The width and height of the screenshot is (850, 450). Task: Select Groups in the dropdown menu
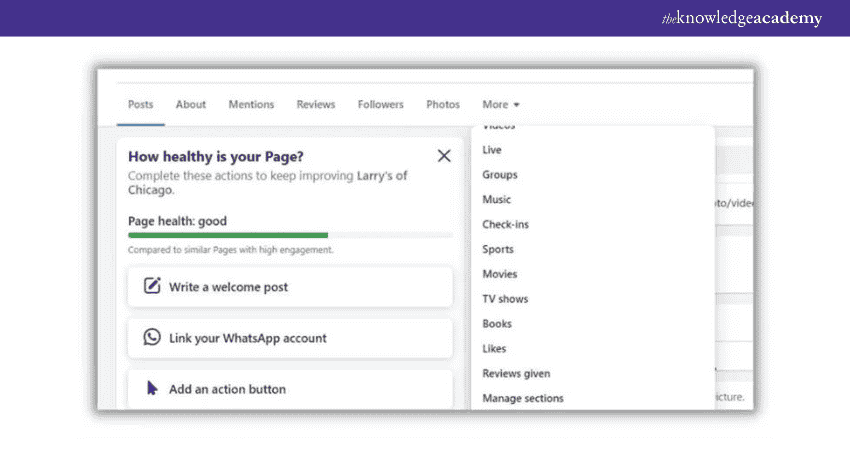point(500,175)
